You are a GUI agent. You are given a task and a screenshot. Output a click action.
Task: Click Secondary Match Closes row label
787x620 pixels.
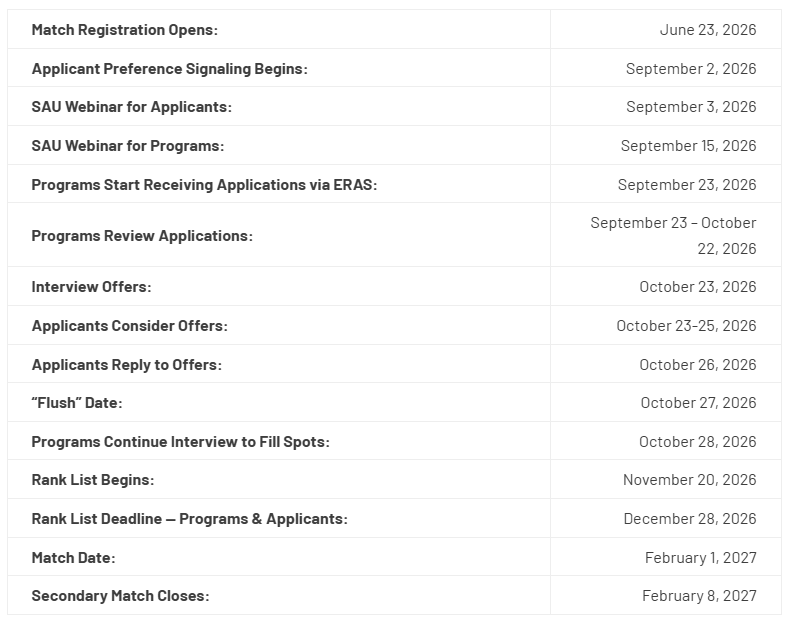click(x=120, y=596)
